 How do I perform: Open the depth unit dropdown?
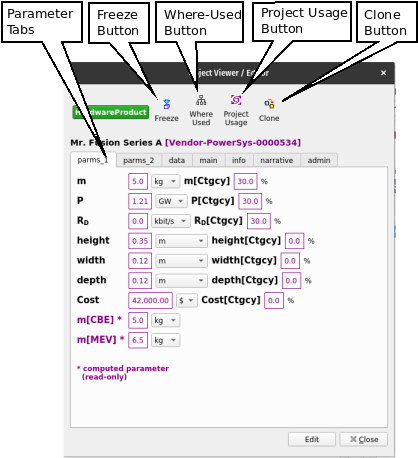pyautogui.click(x=181, y=280)
